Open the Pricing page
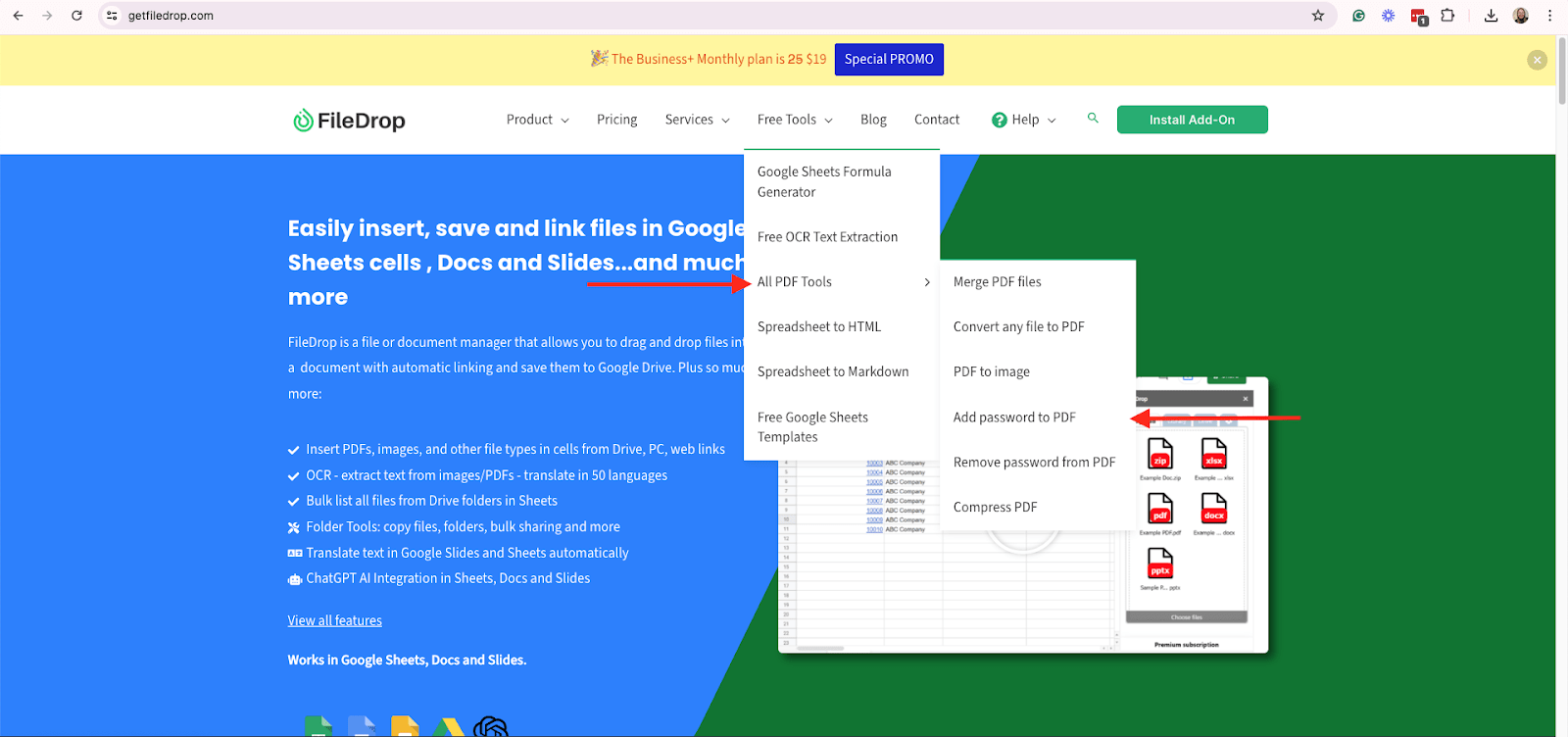The image size is (1568, 737). coord(616,120)
